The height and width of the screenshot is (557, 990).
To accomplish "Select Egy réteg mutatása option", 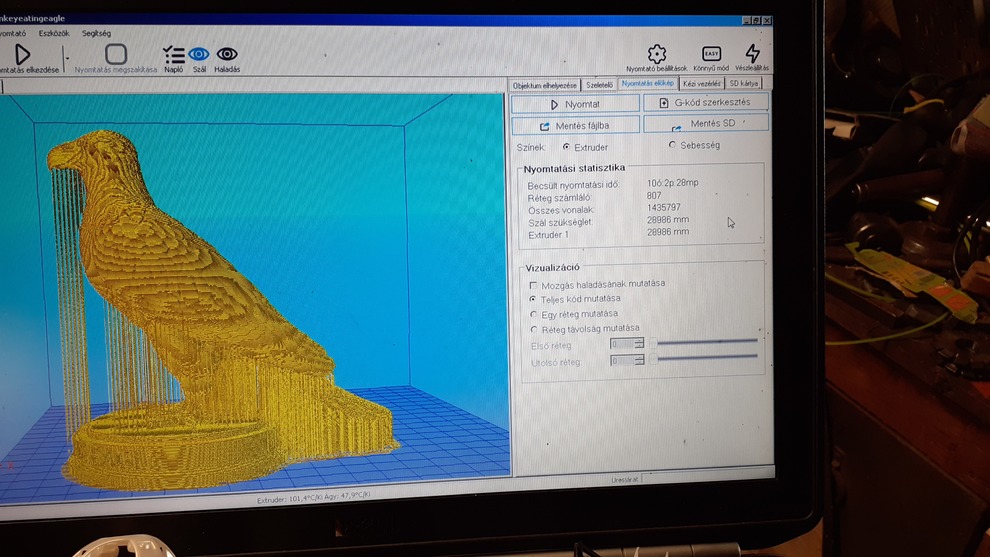I will point(533,314).
